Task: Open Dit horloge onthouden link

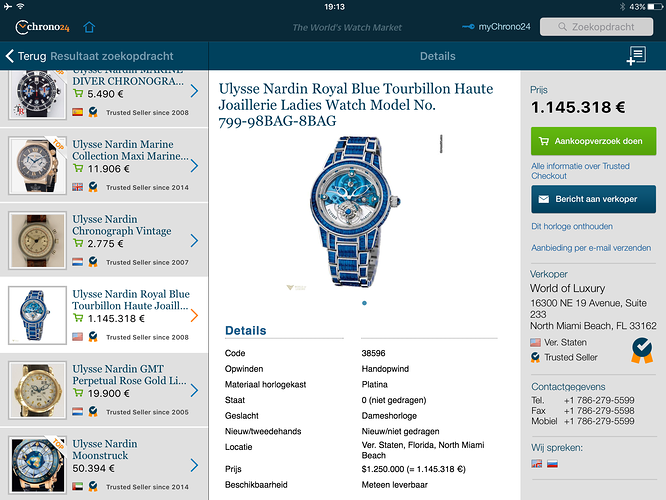Action: (x=572, y=226)
